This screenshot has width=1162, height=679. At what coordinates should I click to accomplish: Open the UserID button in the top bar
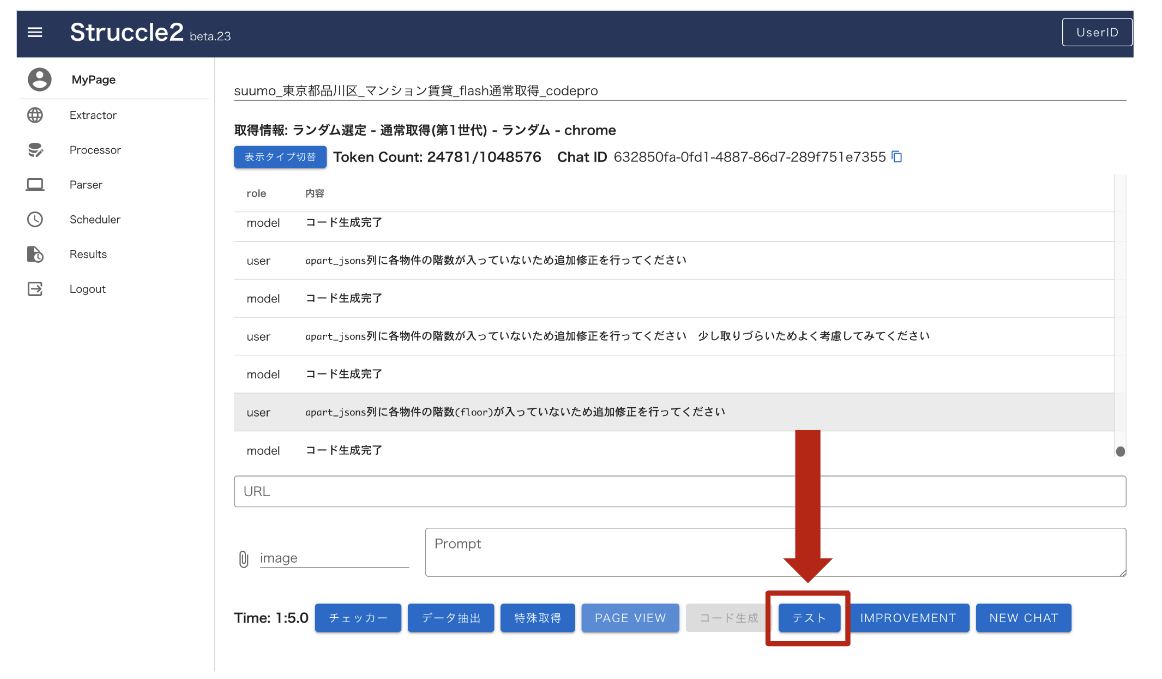(x=1097, y=31)
